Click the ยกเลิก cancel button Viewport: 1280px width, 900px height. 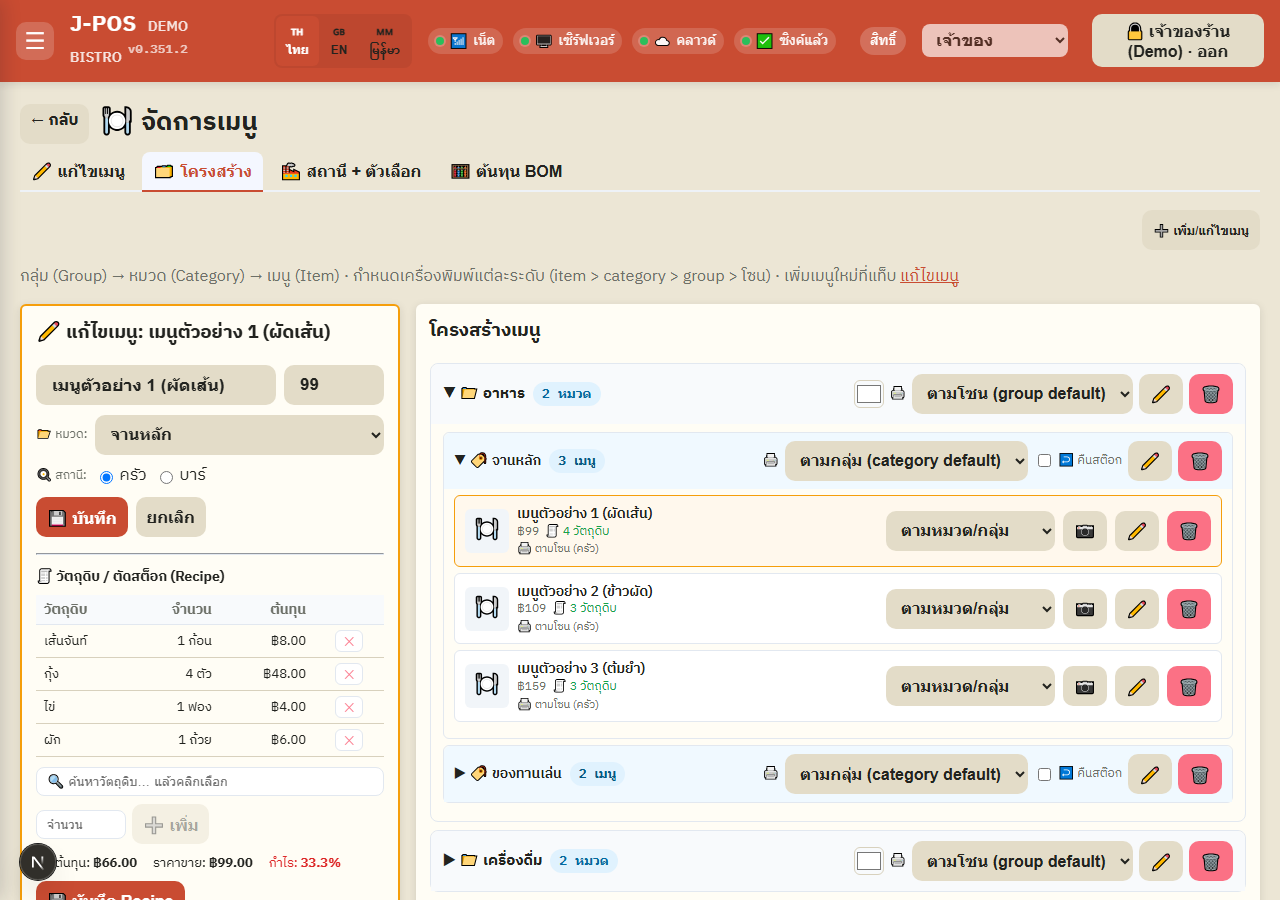pyautogui.click(x=171, y=517)
